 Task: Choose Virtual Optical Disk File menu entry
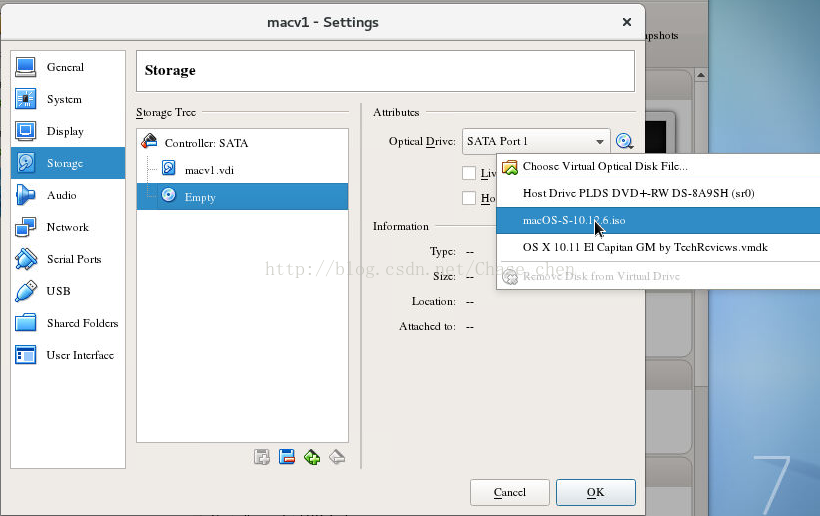tap(658, 166)
